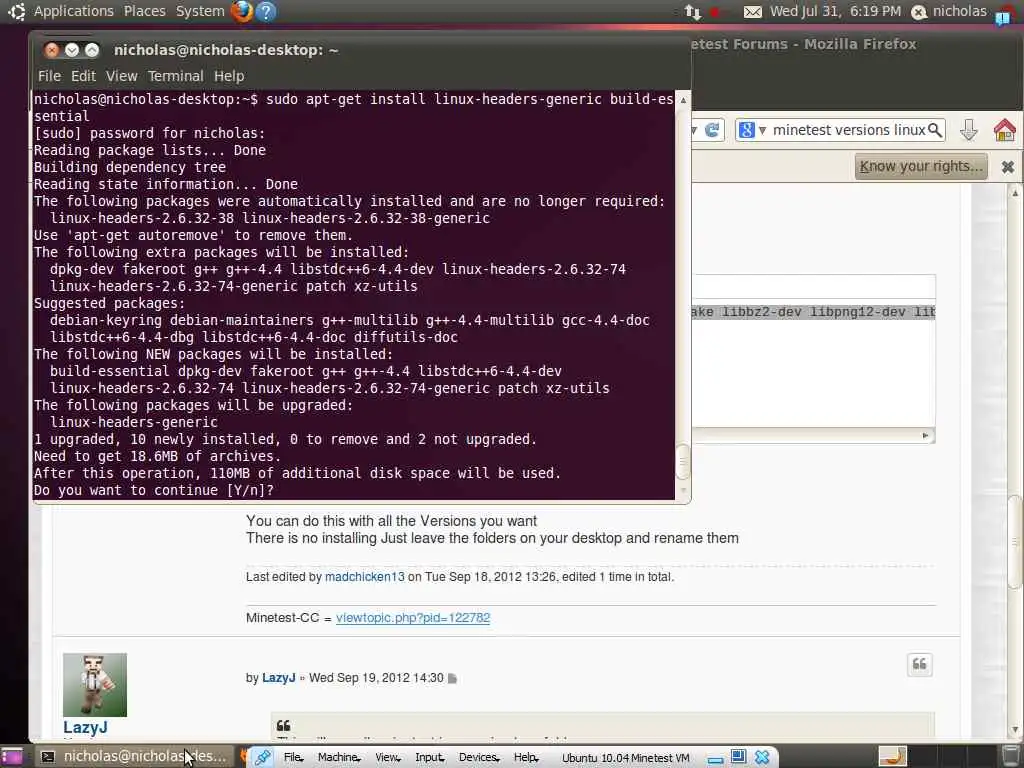Image resolution: width=1024 pixels, height=768 pixels.
Task: Click the Firefox search input field
Action: (x=848, y=130)
